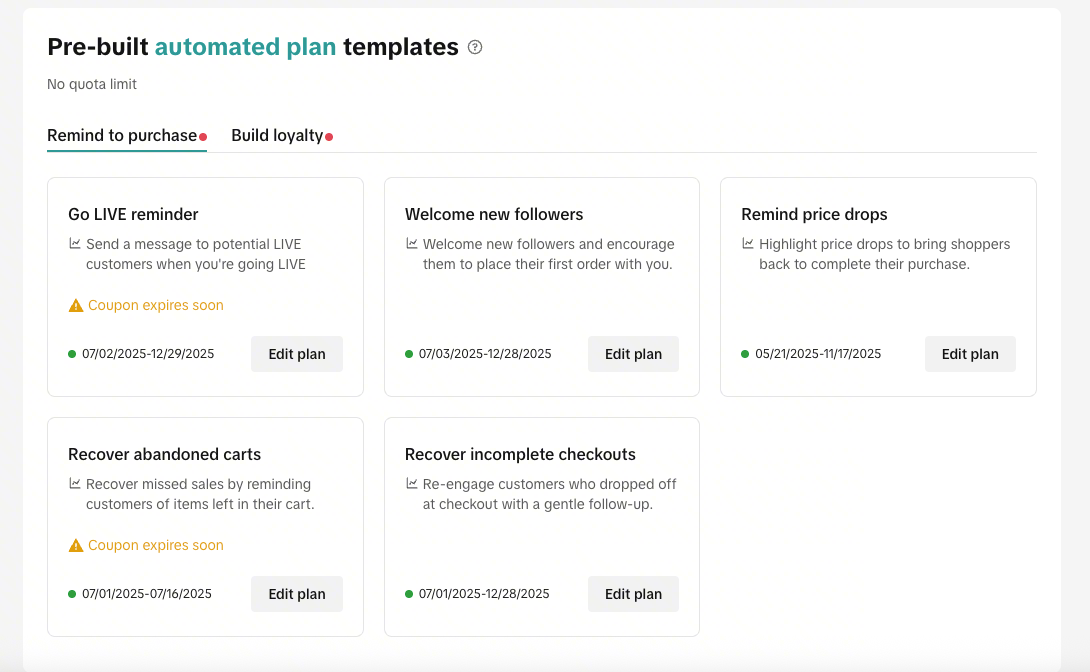Click chart icon in Recover abandoned carts card
The height and width of the screenshot is (672, 1090).
tap(75, 484)
